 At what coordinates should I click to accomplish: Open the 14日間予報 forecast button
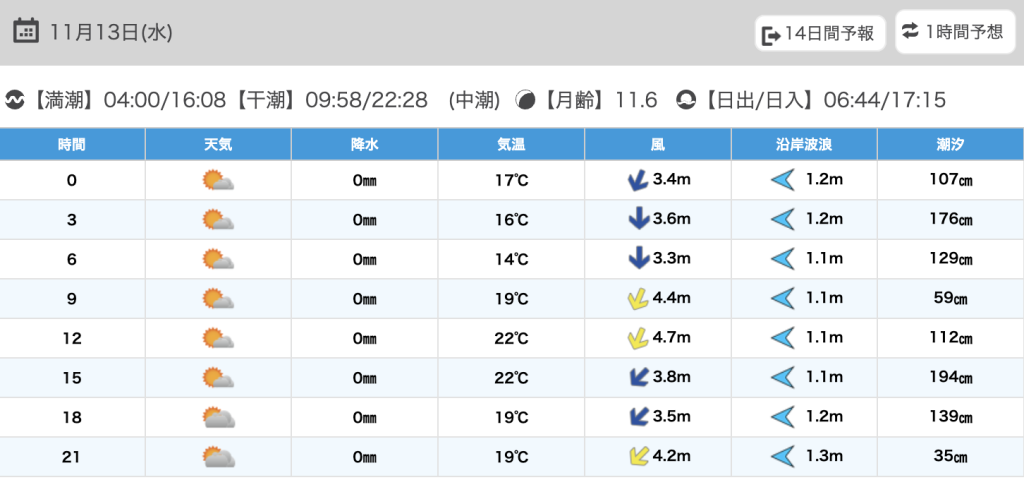click(x=820, y=34)
